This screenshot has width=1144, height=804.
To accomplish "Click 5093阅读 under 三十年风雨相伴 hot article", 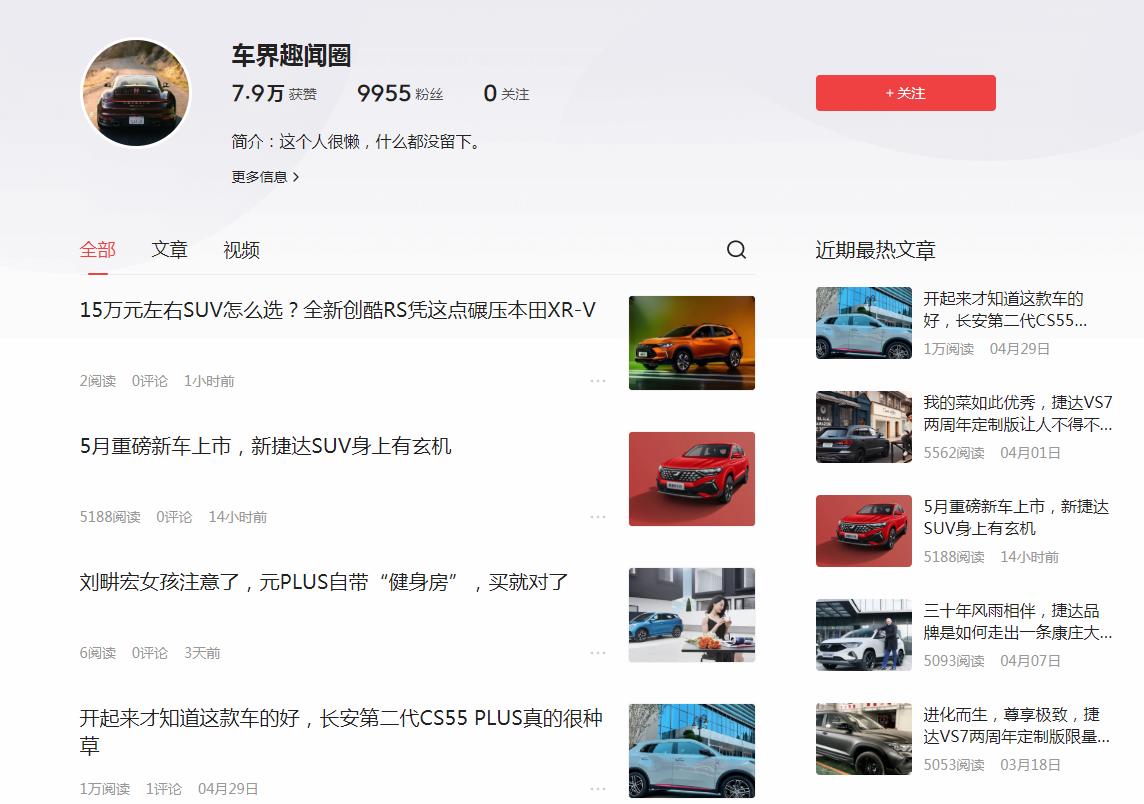I will pyautogui.click(x=954, y=661).
